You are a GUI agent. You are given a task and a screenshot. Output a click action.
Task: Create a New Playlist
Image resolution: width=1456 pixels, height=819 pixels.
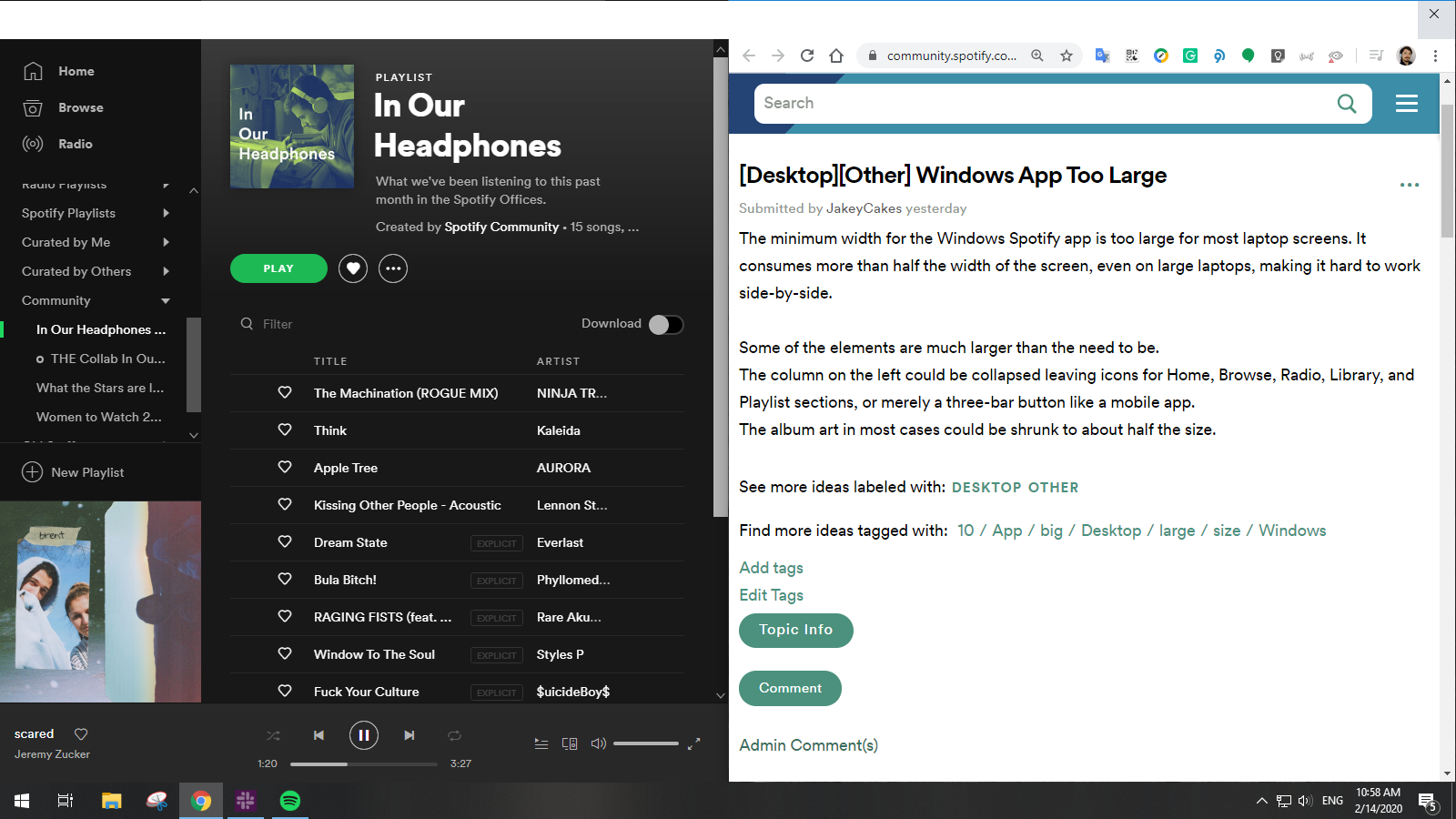[73, 472]
